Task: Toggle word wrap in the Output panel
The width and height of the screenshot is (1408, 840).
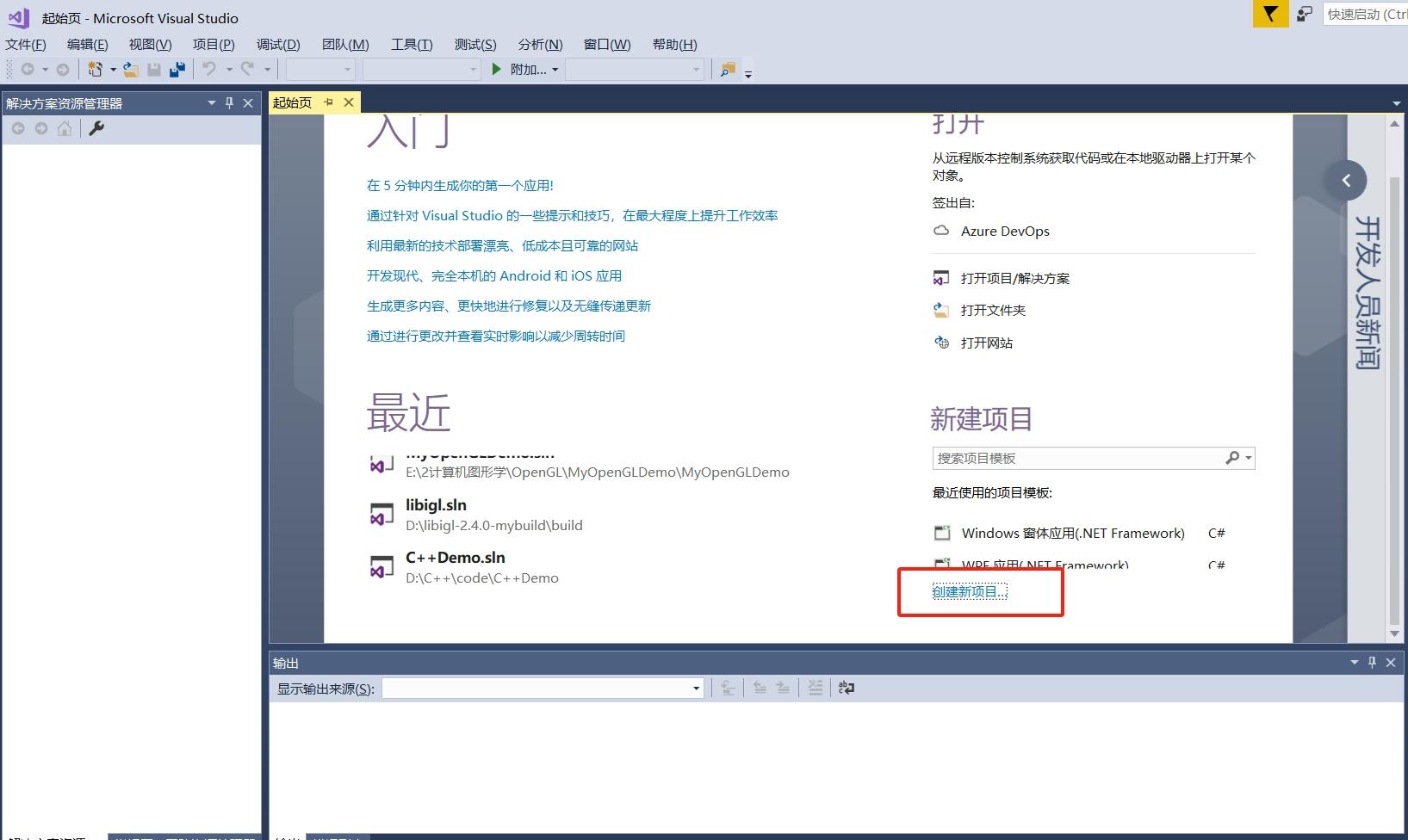Action: point(846,688)
